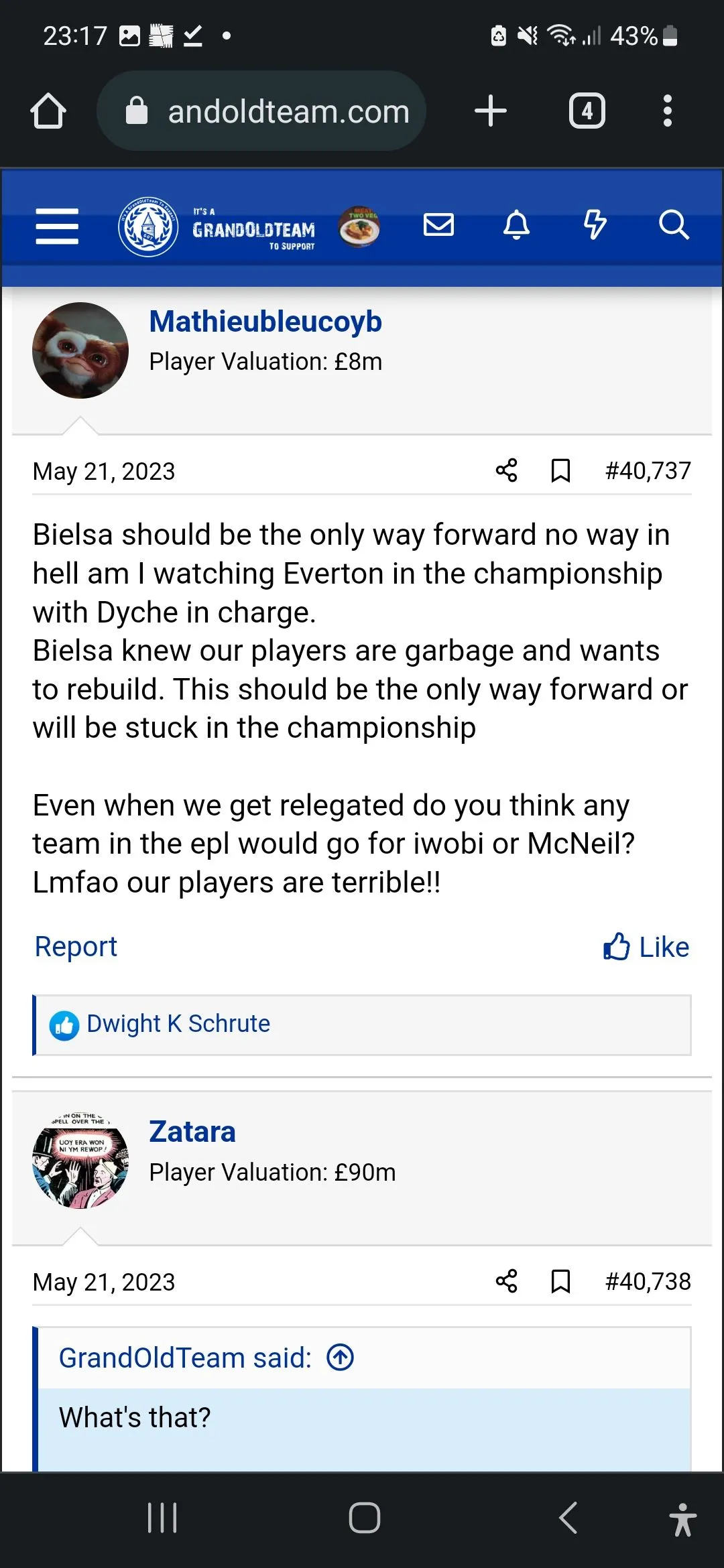Image resolution: width=724 pixels, height=1568 pixels.
Task: Open the notifications bell
Action: (x=516, y=225)
